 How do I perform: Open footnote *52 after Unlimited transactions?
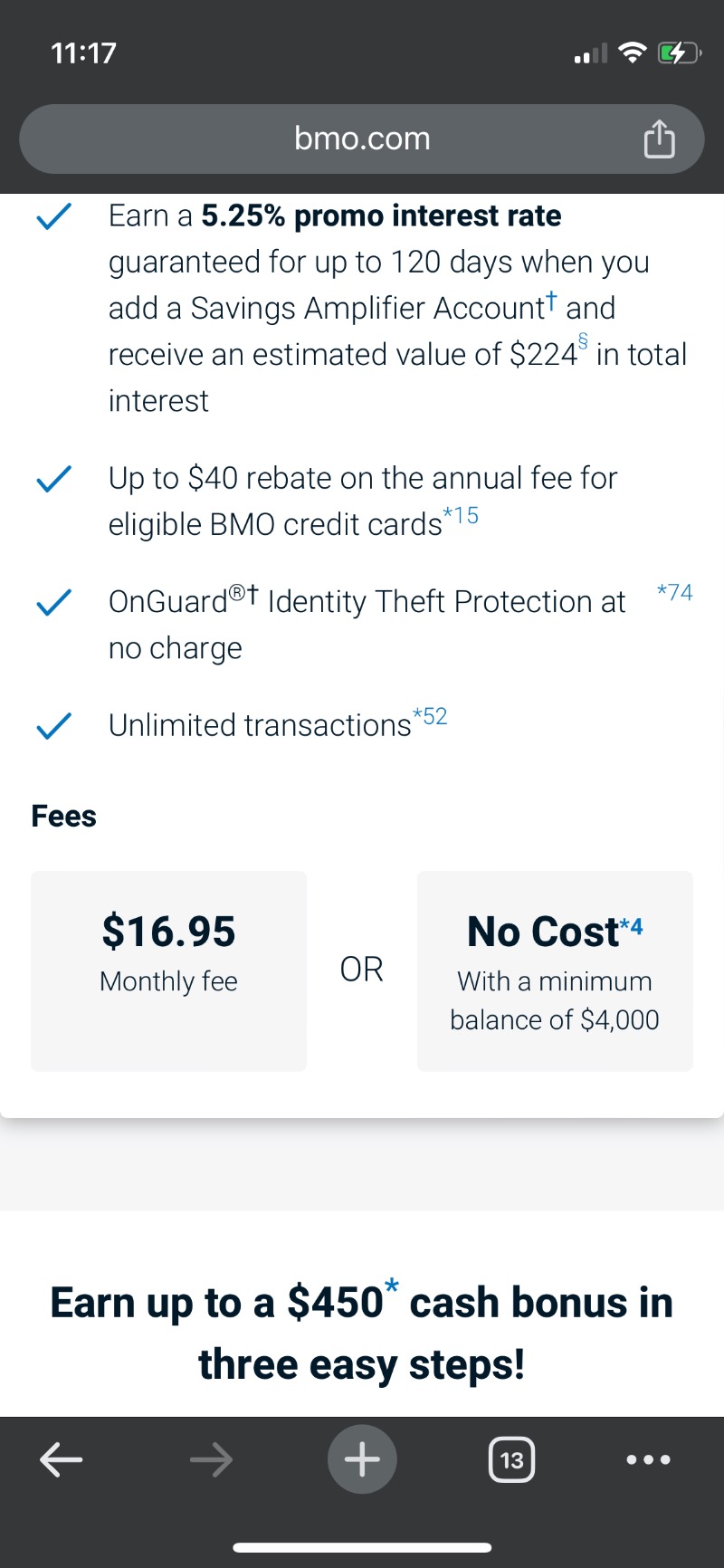[430, 716]
